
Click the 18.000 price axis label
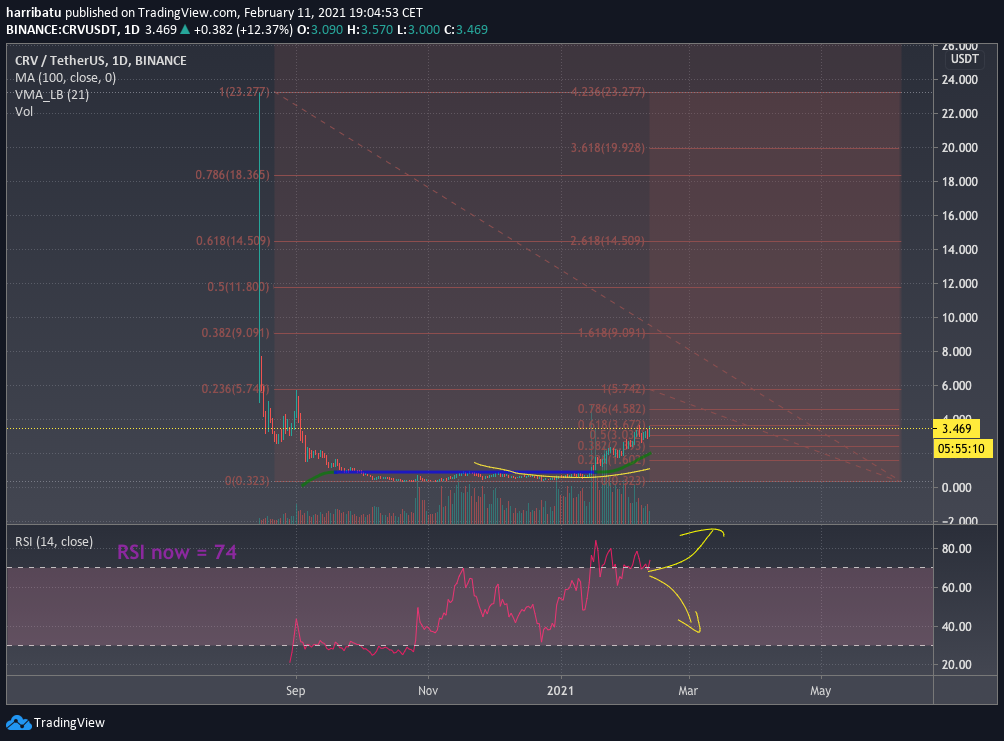point(959,181)
